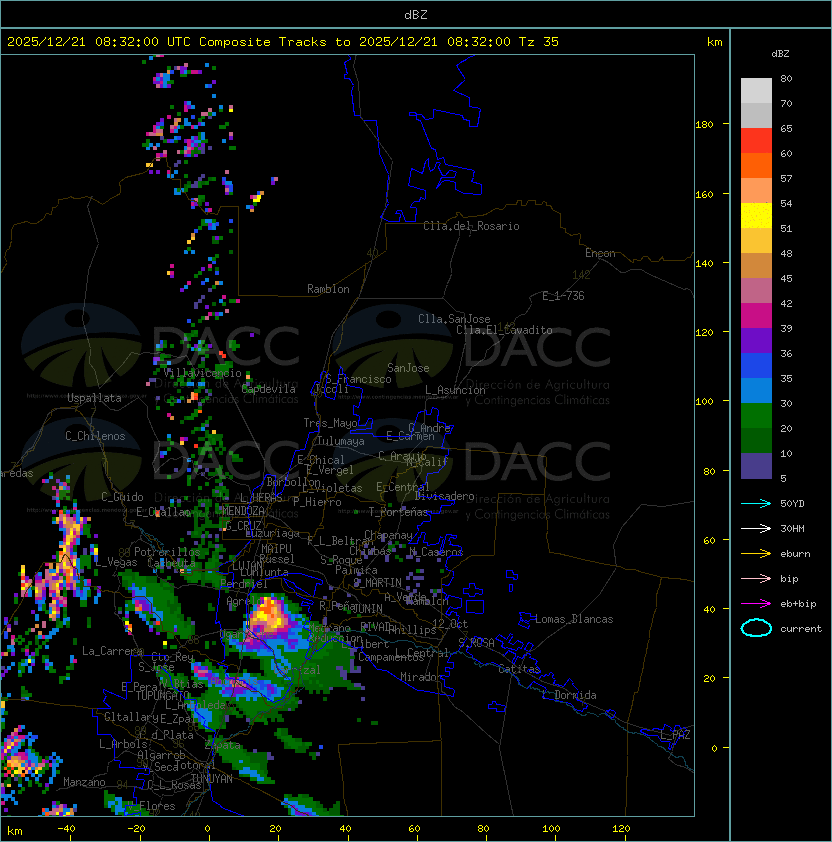Pick the magenta 39-42 dBZ swatch
832x842 pixels.
(x=756, y=316)
